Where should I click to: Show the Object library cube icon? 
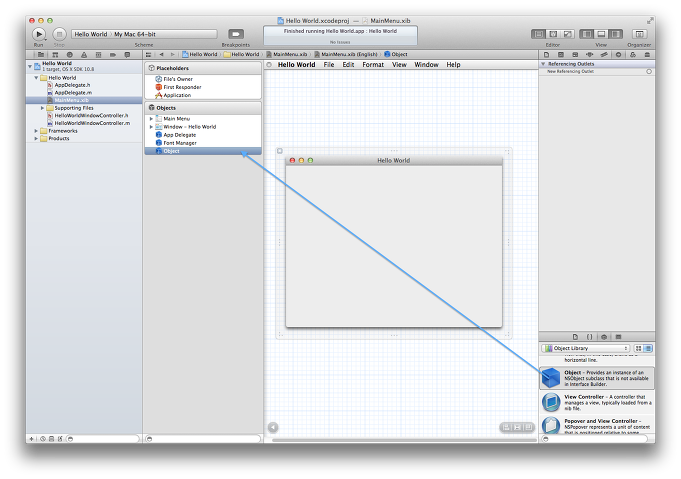[604, 337]
